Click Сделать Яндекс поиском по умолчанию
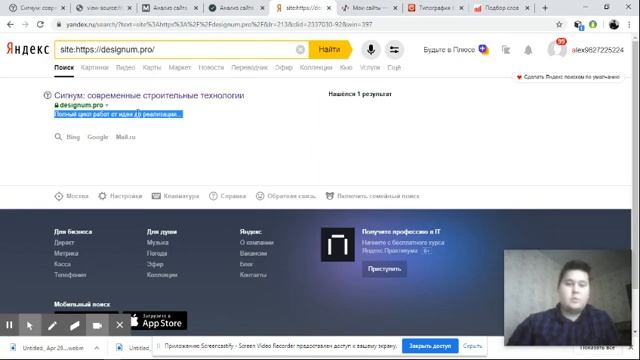 point(568,77)
